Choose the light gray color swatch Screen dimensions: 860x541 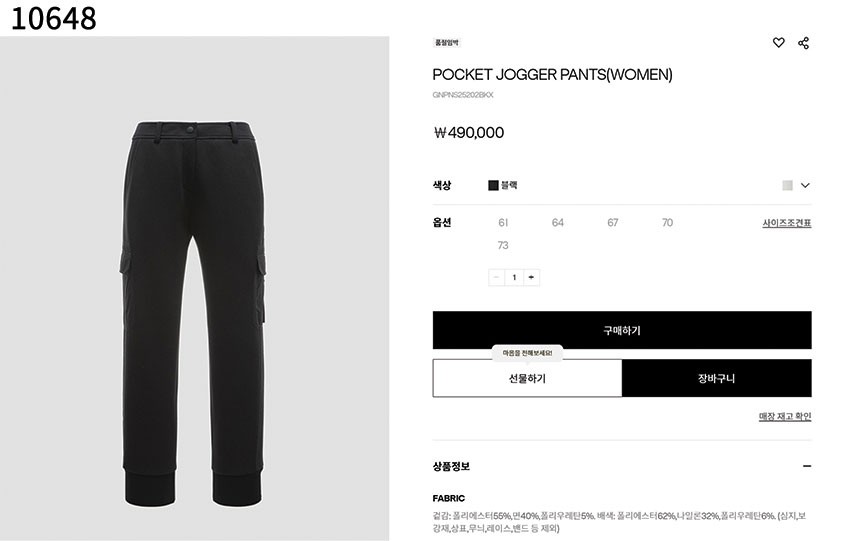787,185
